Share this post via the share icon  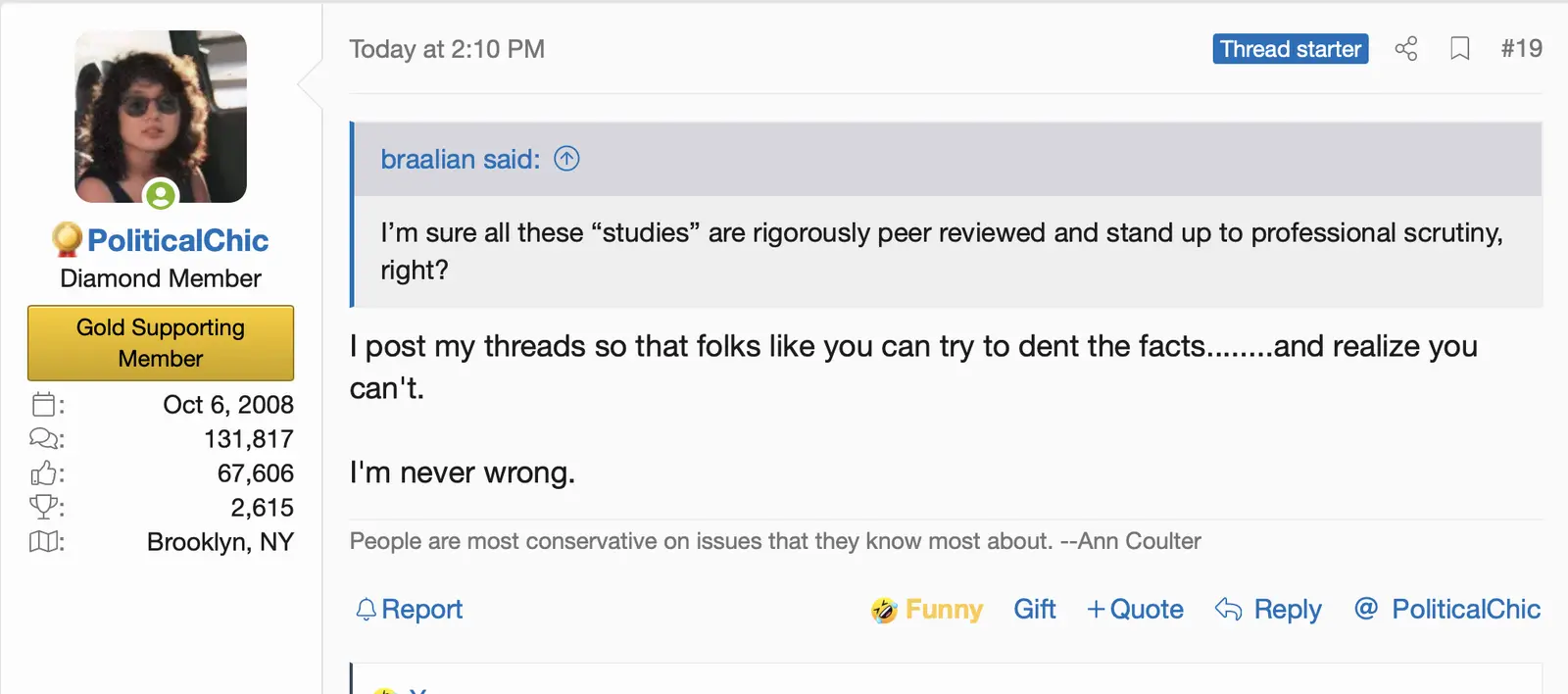click(x=1406, y=48)
